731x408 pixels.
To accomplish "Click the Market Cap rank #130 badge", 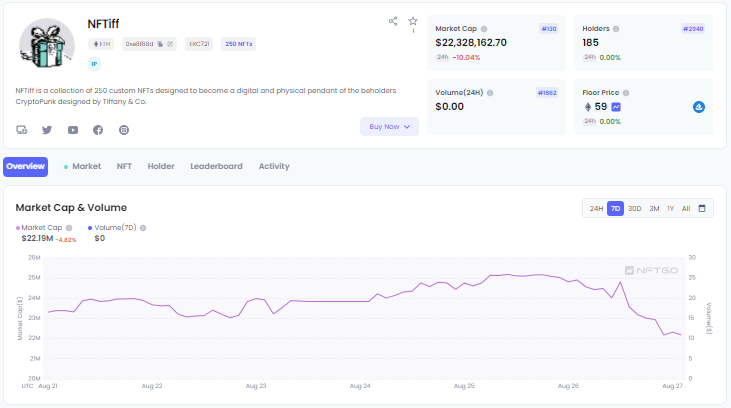I will tap(549, 29).
